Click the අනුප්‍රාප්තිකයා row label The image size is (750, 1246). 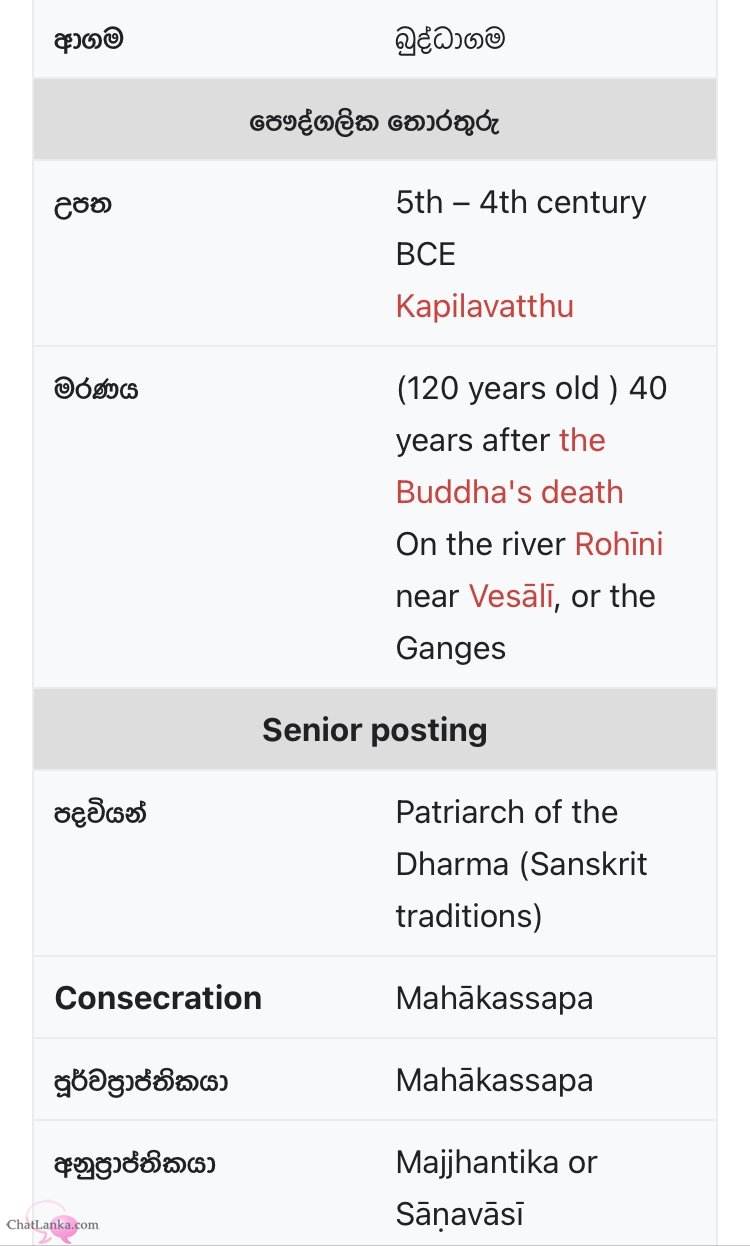(135, 1163)
